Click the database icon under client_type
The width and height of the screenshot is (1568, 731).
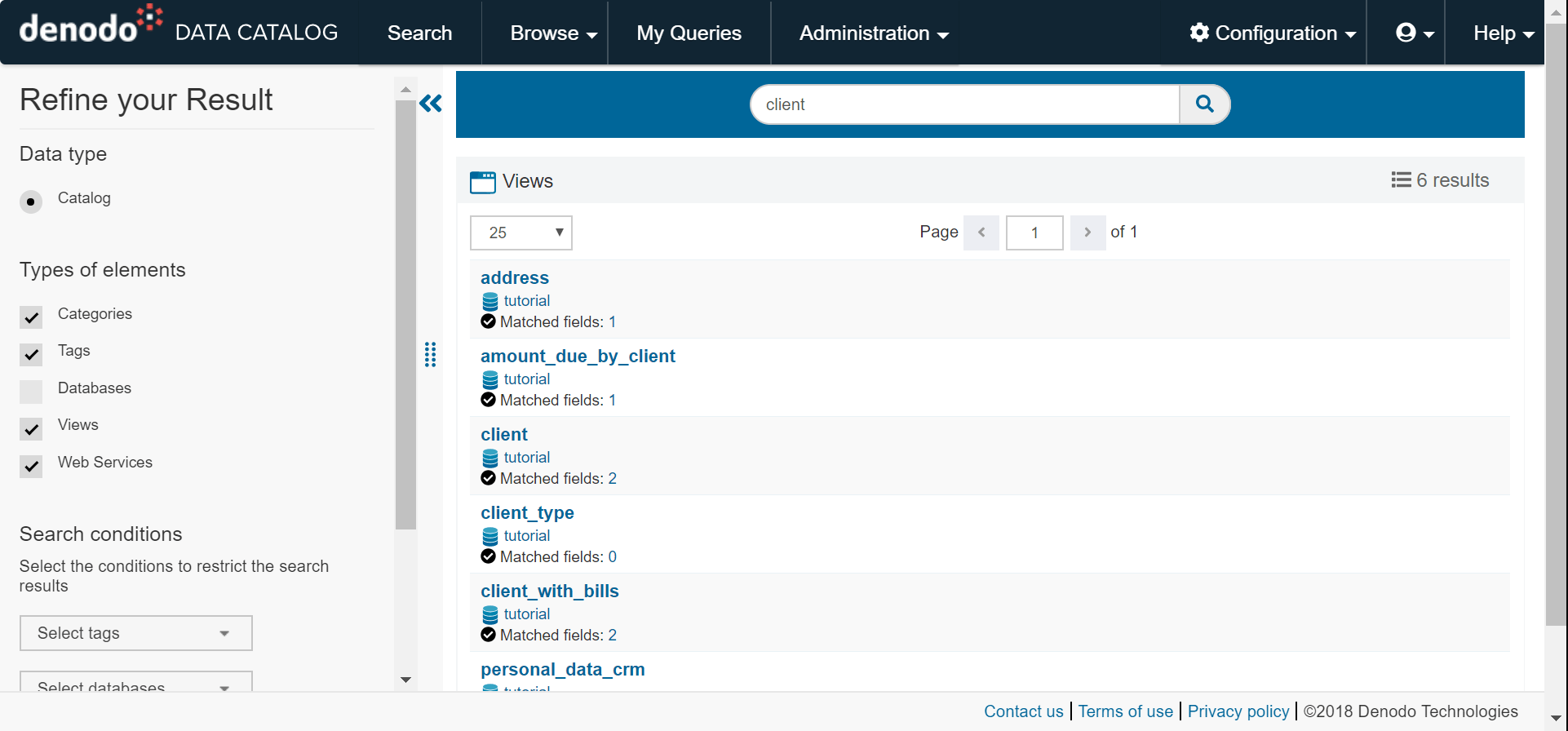coord(490,536)
